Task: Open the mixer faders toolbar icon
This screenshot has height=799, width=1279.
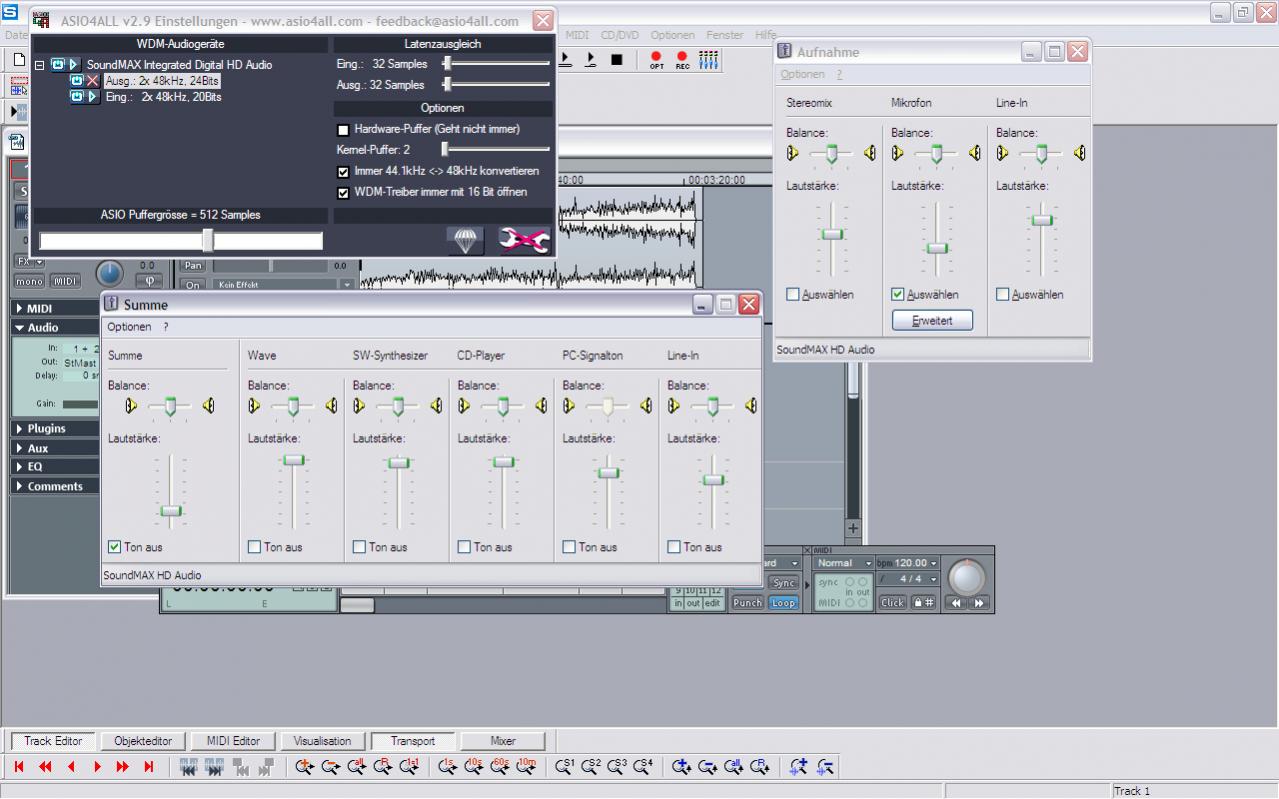Action: pos(708,60)
